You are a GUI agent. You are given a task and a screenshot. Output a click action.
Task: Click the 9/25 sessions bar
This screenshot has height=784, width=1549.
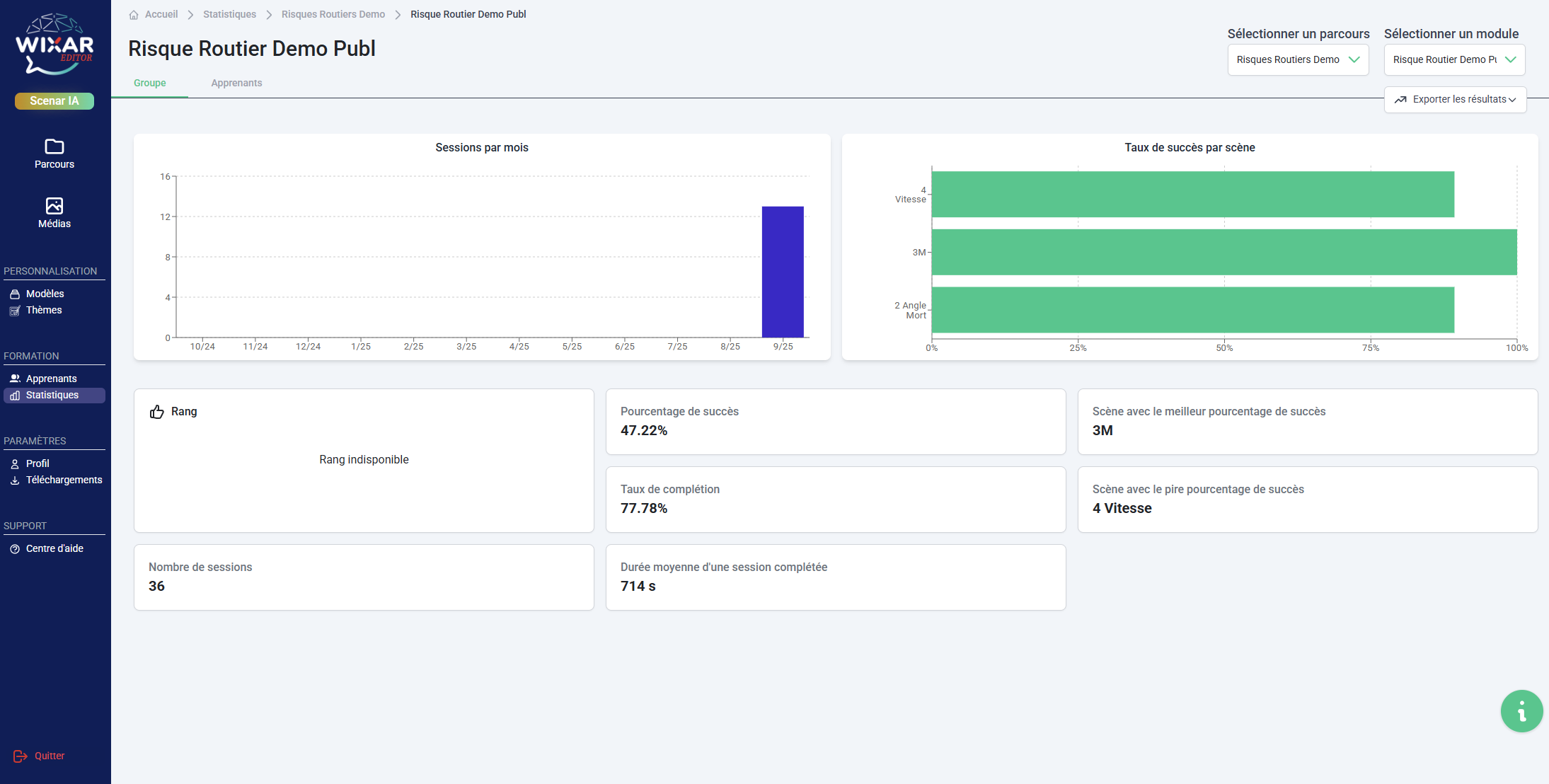point(783,272)
